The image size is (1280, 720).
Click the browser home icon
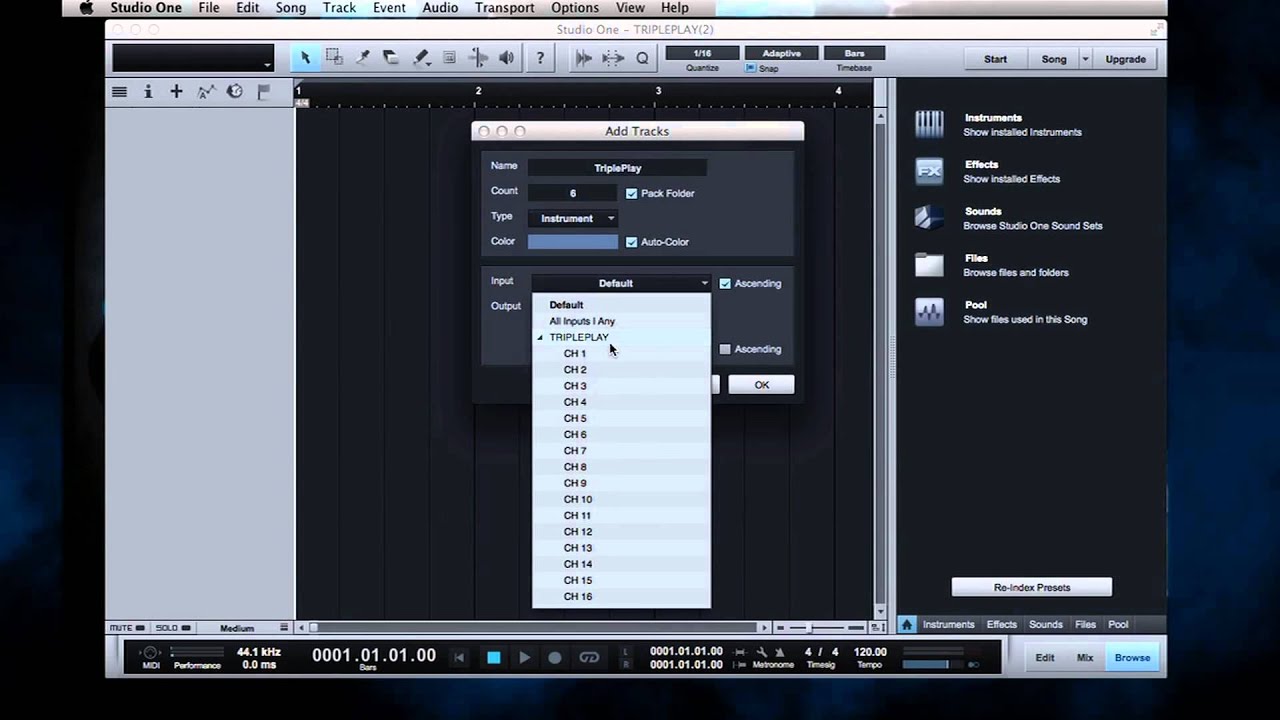pyautogui.click(x=907, y=624)
